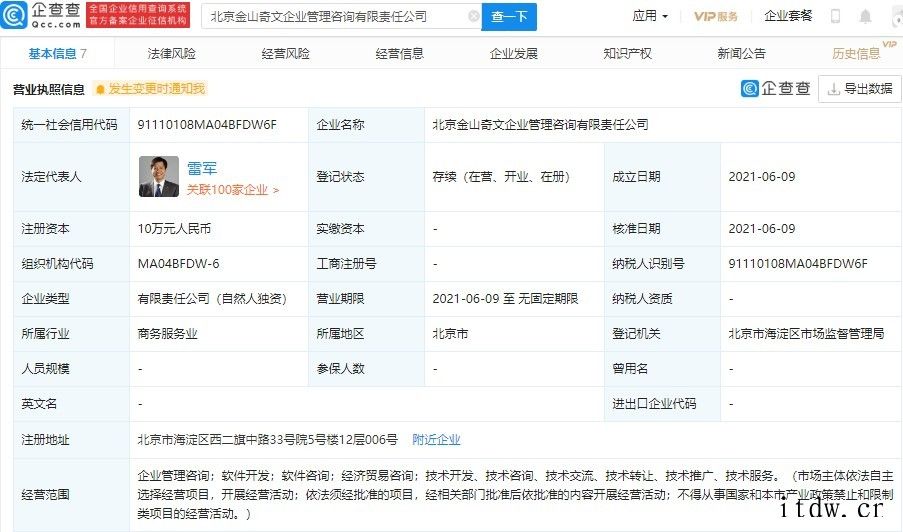This screenshot has height=532, width=903.
Task: Click organization code MA04BFDW-6
Action: 178,264
